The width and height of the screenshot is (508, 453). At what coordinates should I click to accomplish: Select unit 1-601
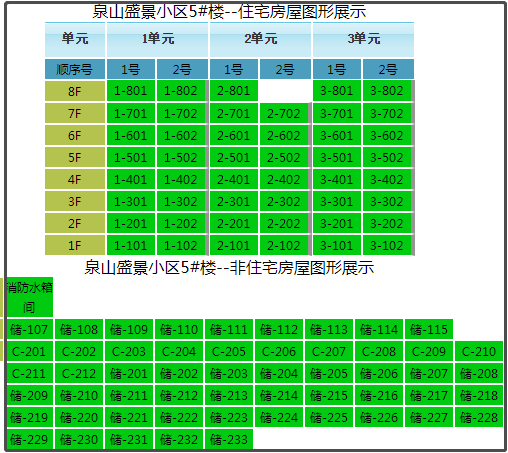click(x=131, y=136)
